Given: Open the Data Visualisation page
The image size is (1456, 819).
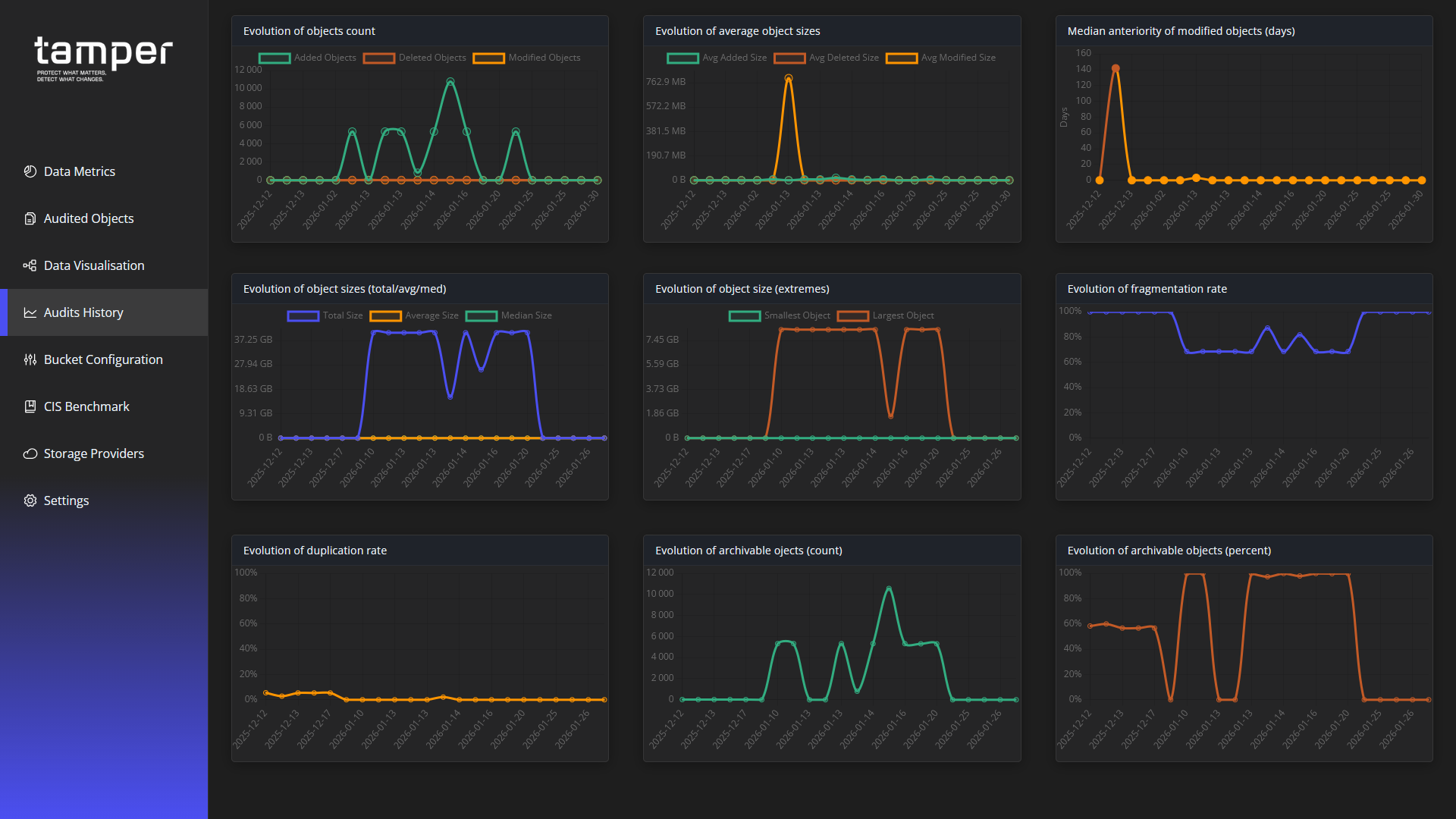Looking at the screenshot, I should click(94, 265).
